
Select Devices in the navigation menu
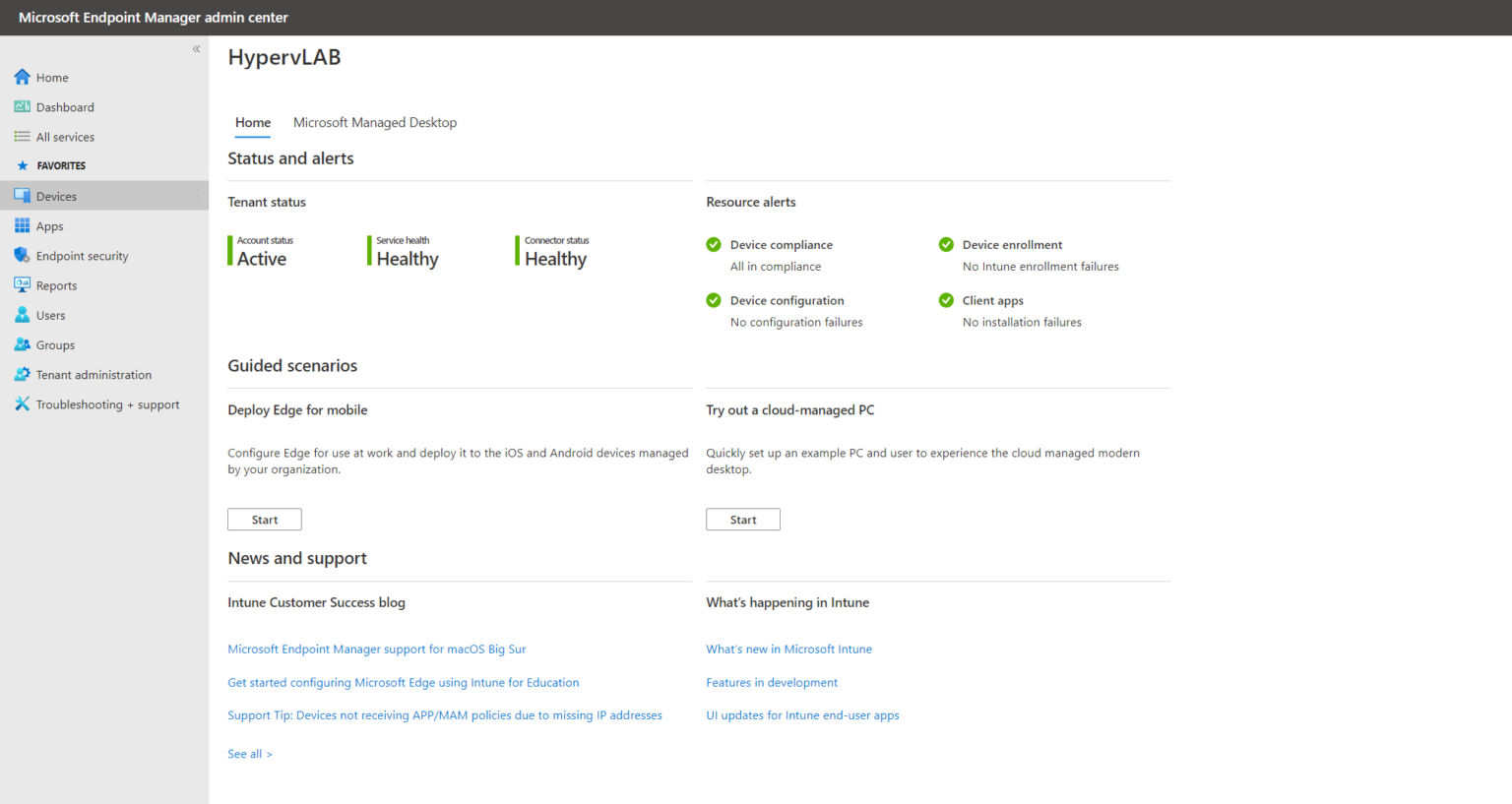click(x=56, y=196)
